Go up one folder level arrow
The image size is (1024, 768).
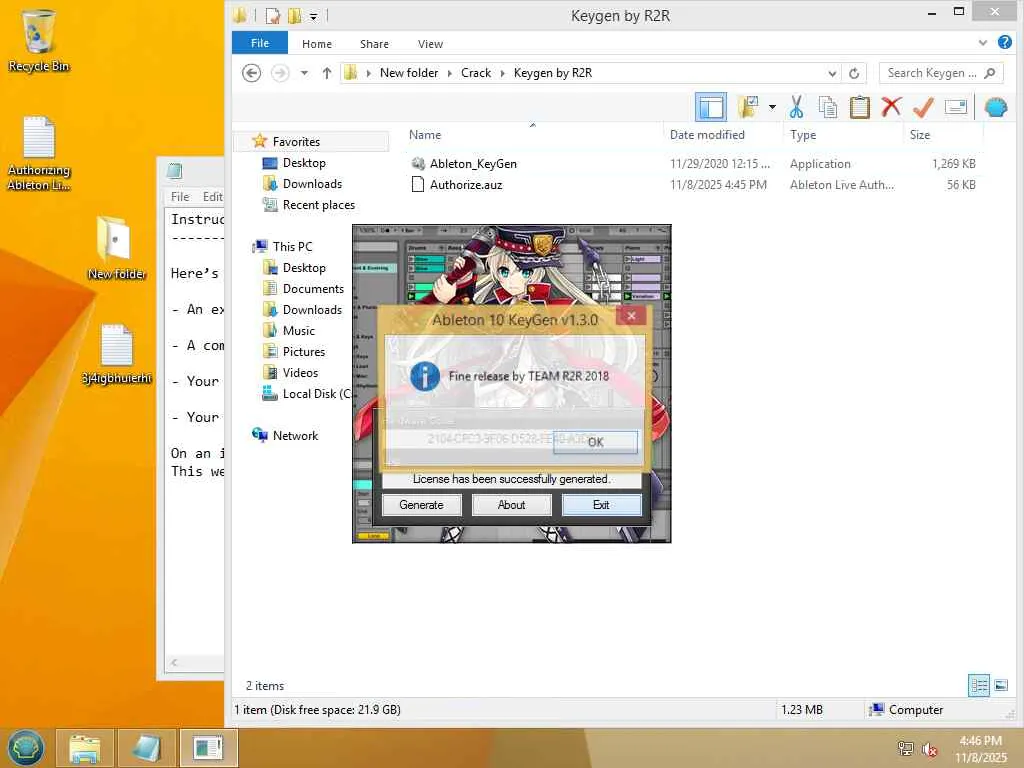[327, 73]
